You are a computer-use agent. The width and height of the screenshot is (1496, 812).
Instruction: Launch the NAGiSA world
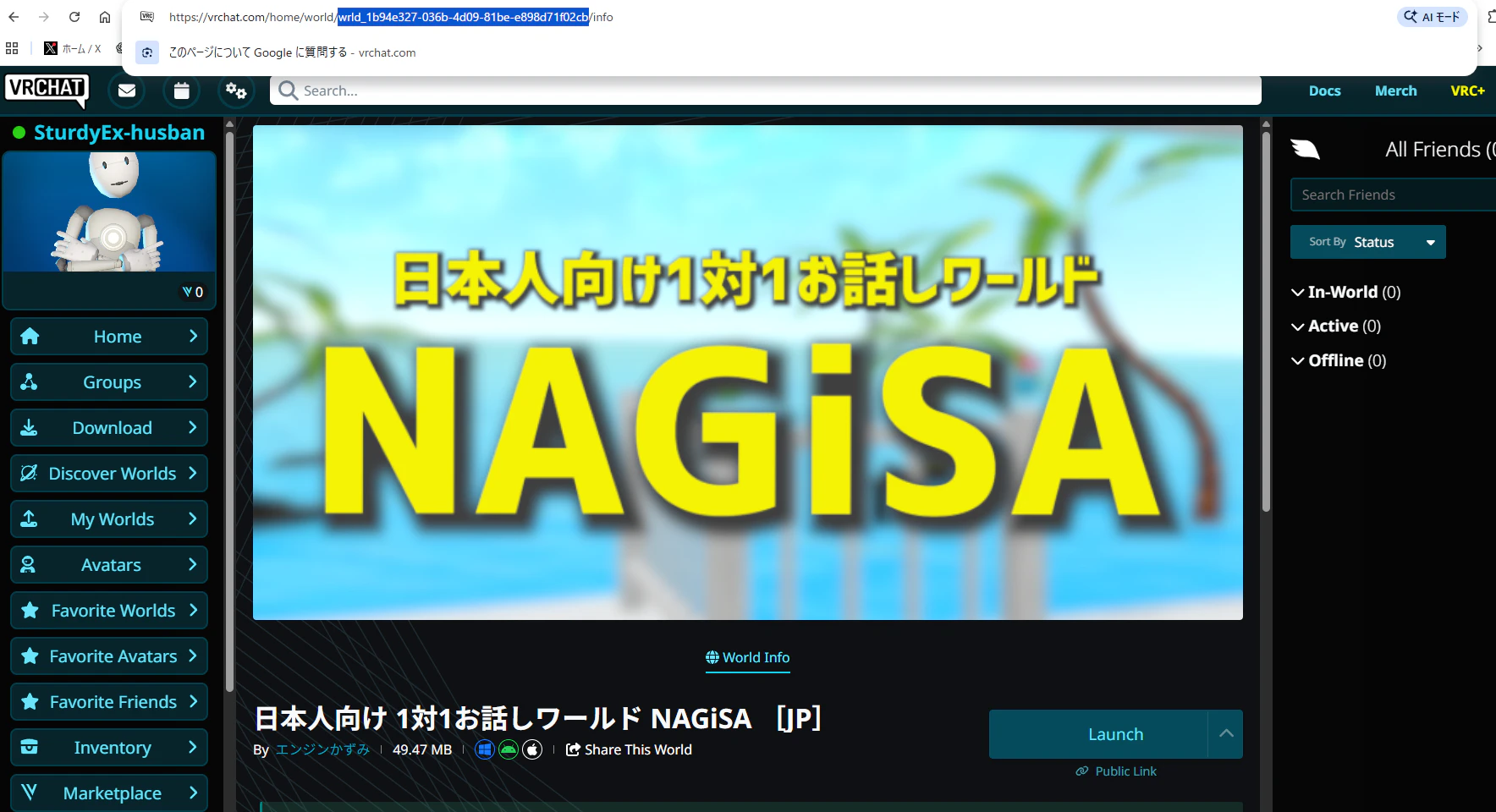(1098, 733)
